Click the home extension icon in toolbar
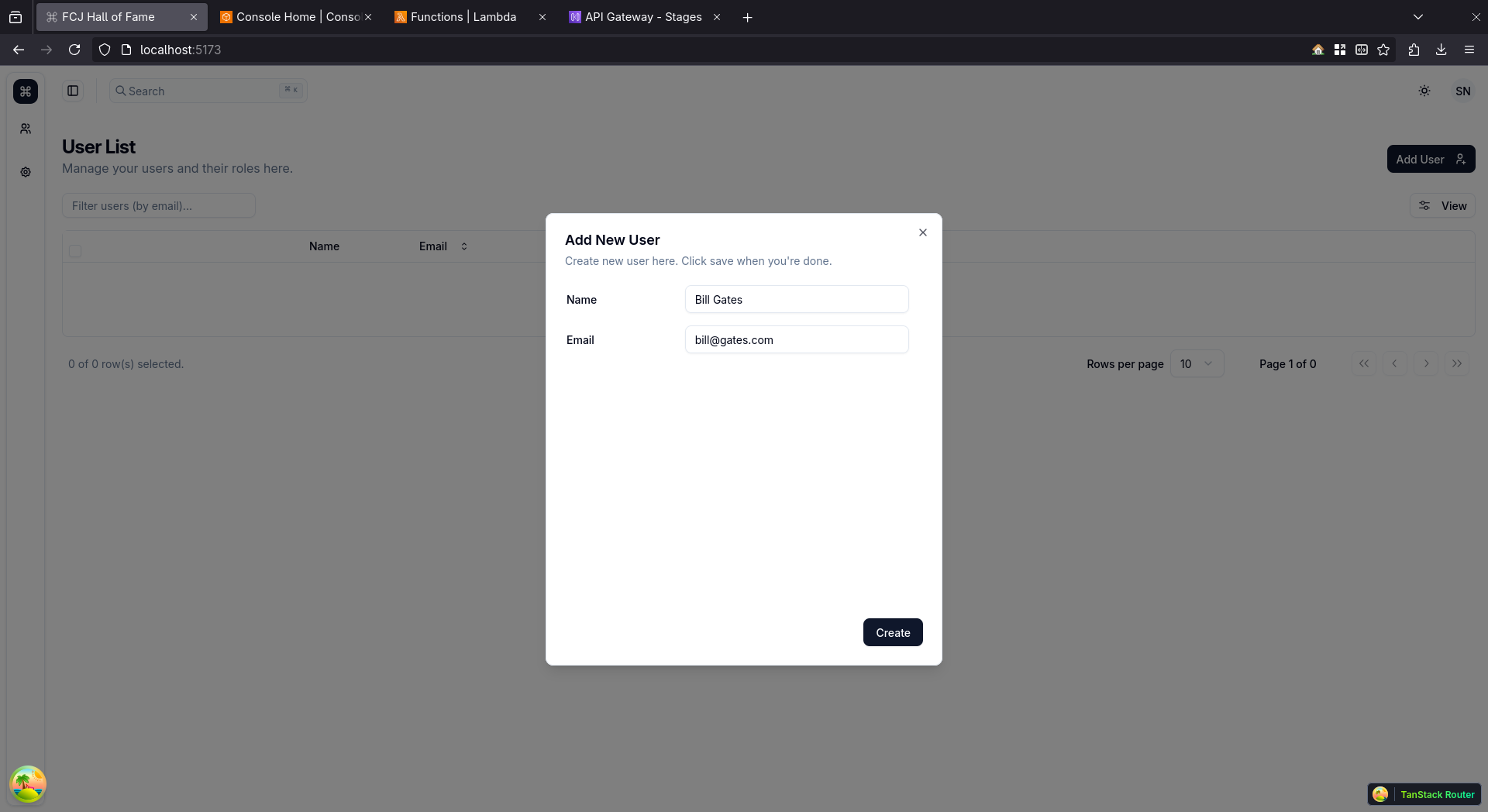This screenshot has height=812, width=1488. pyautogui.click(x=1317, y=50)
